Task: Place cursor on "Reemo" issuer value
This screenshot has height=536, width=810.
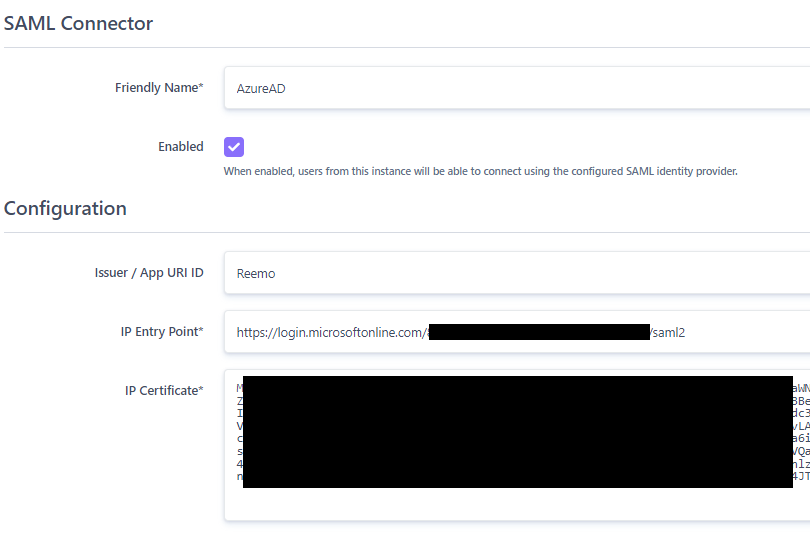Action: pos(256,274)
